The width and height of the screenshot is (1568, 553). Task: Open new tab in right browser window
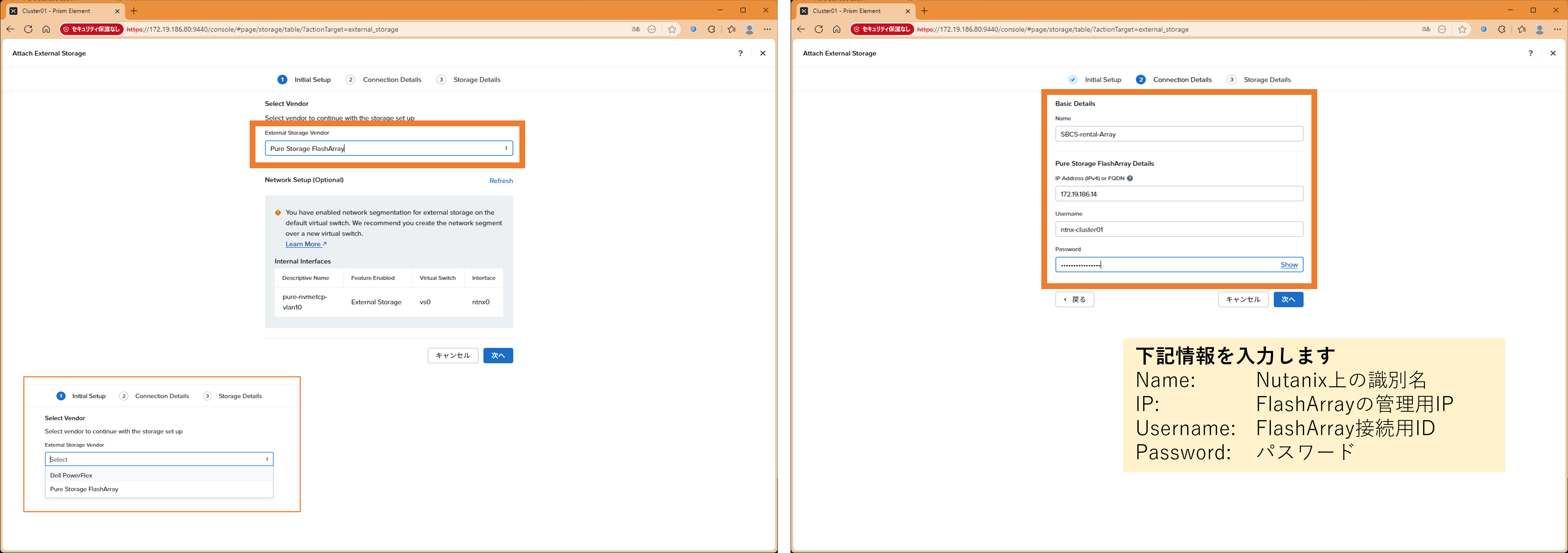tap(924, 11)
